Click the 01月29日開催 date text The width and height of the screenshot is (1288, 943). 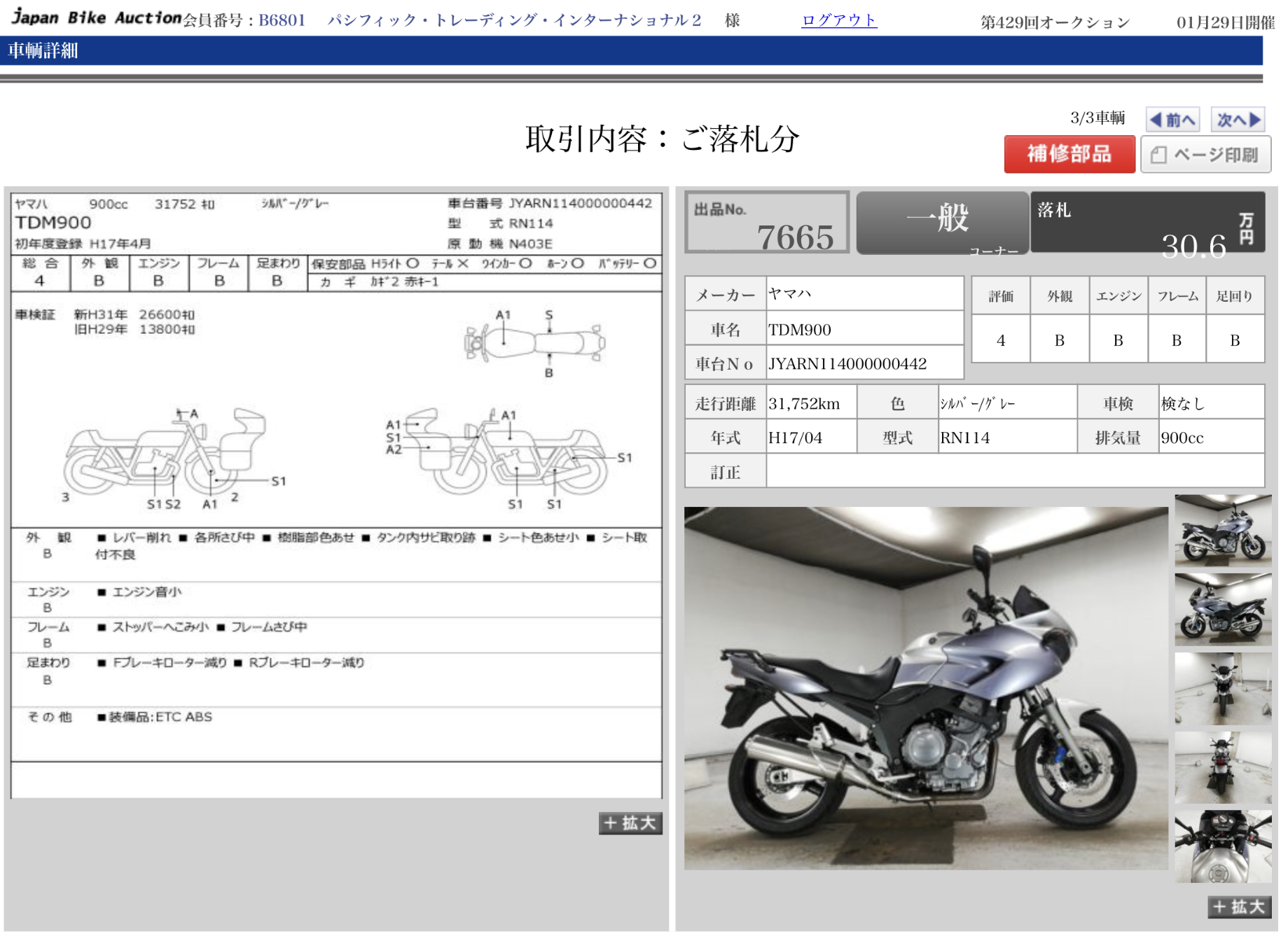click(x=1226, y=22)
